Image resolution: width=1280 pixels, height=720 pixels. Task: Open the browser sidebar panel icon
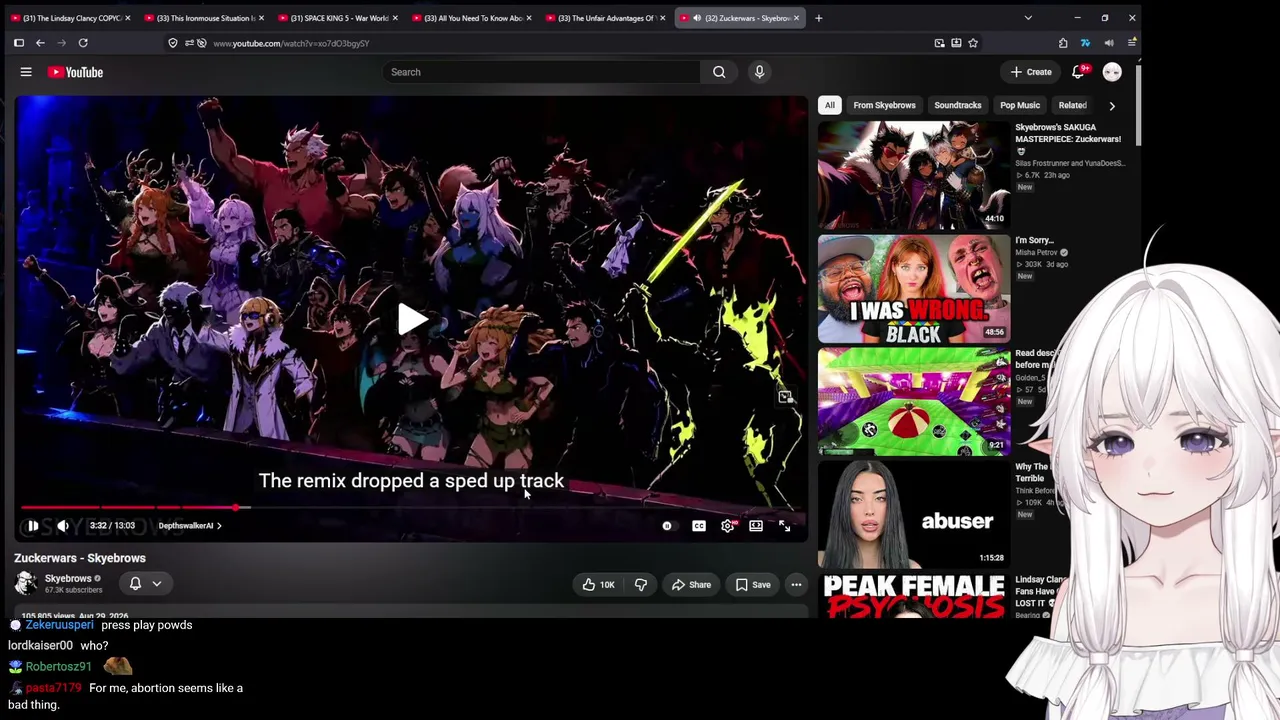click(19, 43)
